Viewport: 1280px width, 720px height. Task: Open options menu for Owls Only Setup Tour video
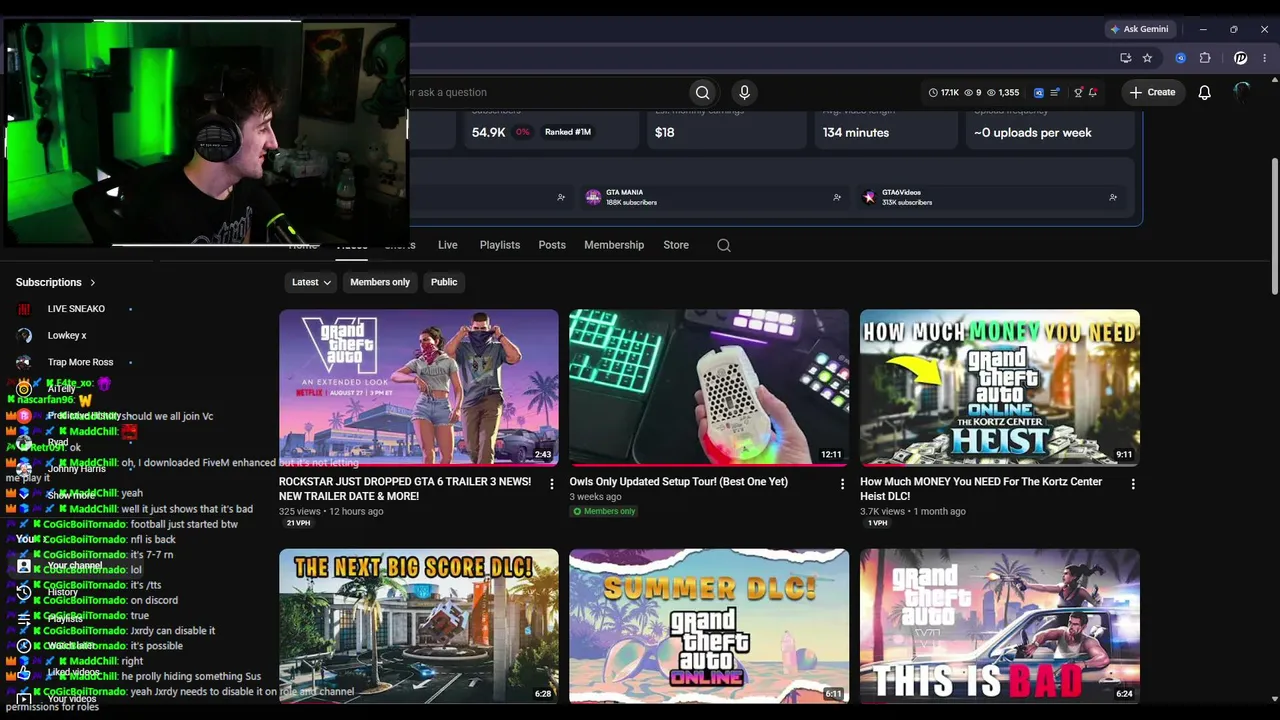coord(842,484)
